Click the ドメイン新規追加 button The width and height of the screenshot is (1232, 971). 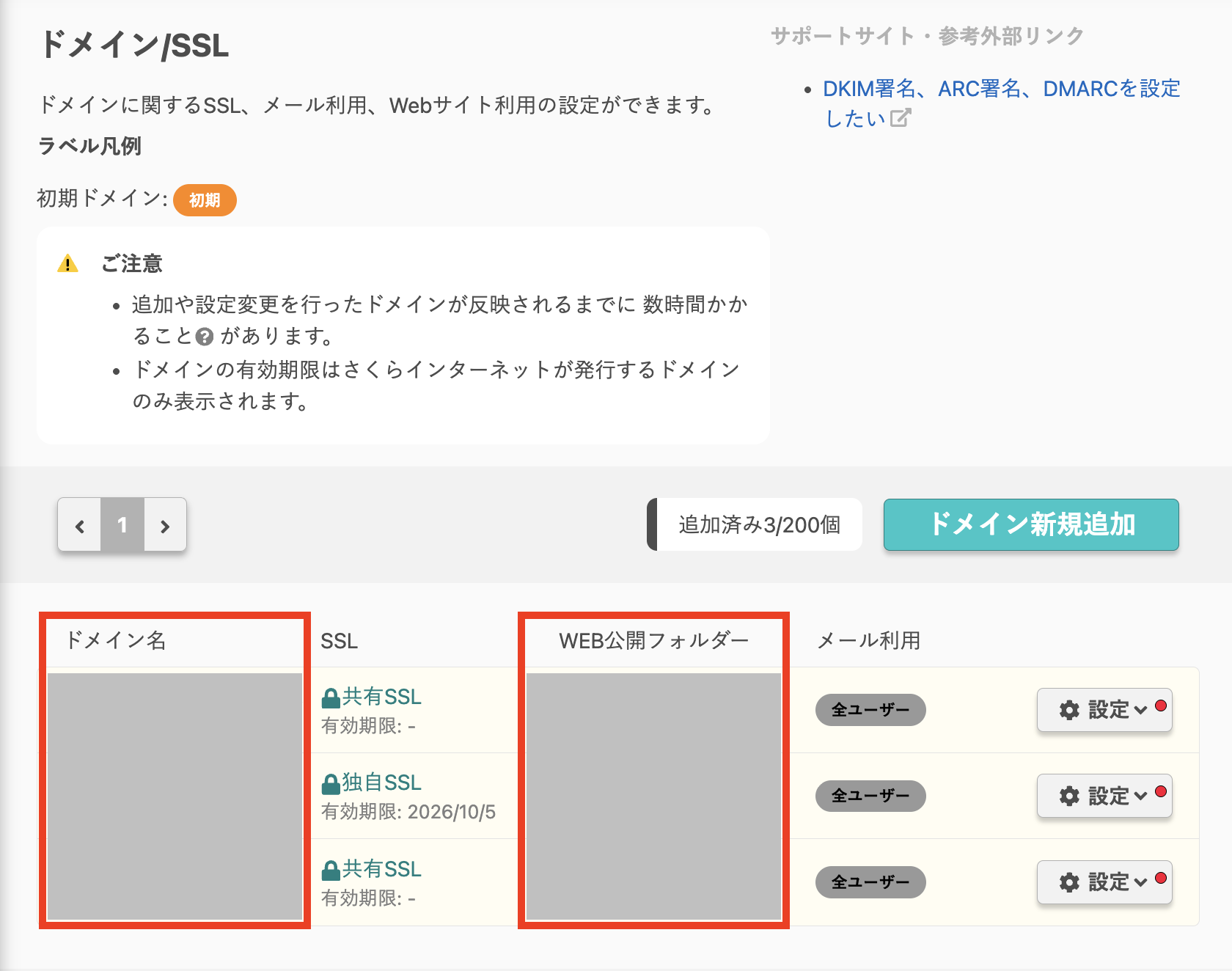click(1031, 525)
